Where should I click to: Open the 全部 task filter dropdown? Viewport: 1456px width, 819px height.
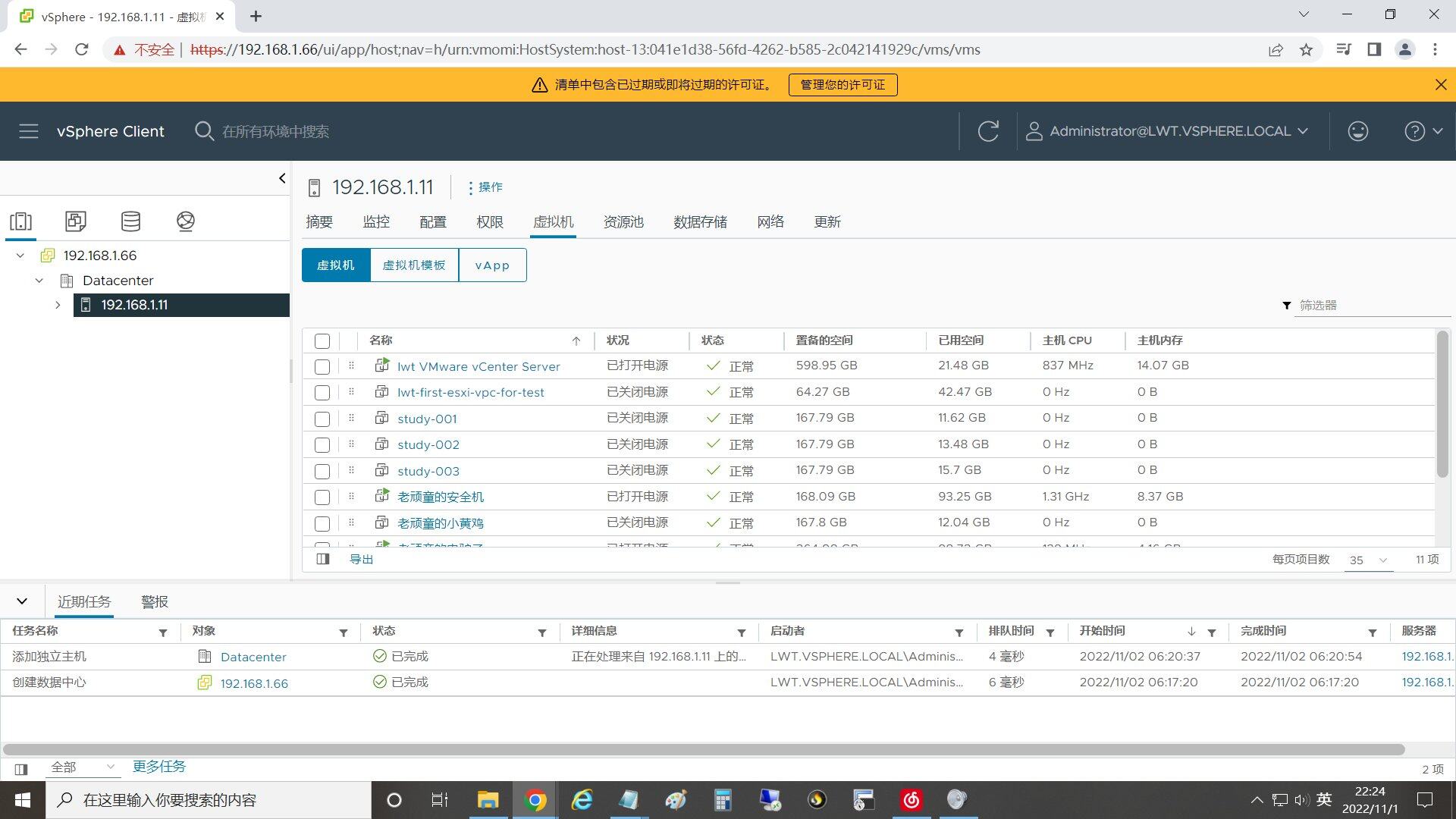[82, 767]
